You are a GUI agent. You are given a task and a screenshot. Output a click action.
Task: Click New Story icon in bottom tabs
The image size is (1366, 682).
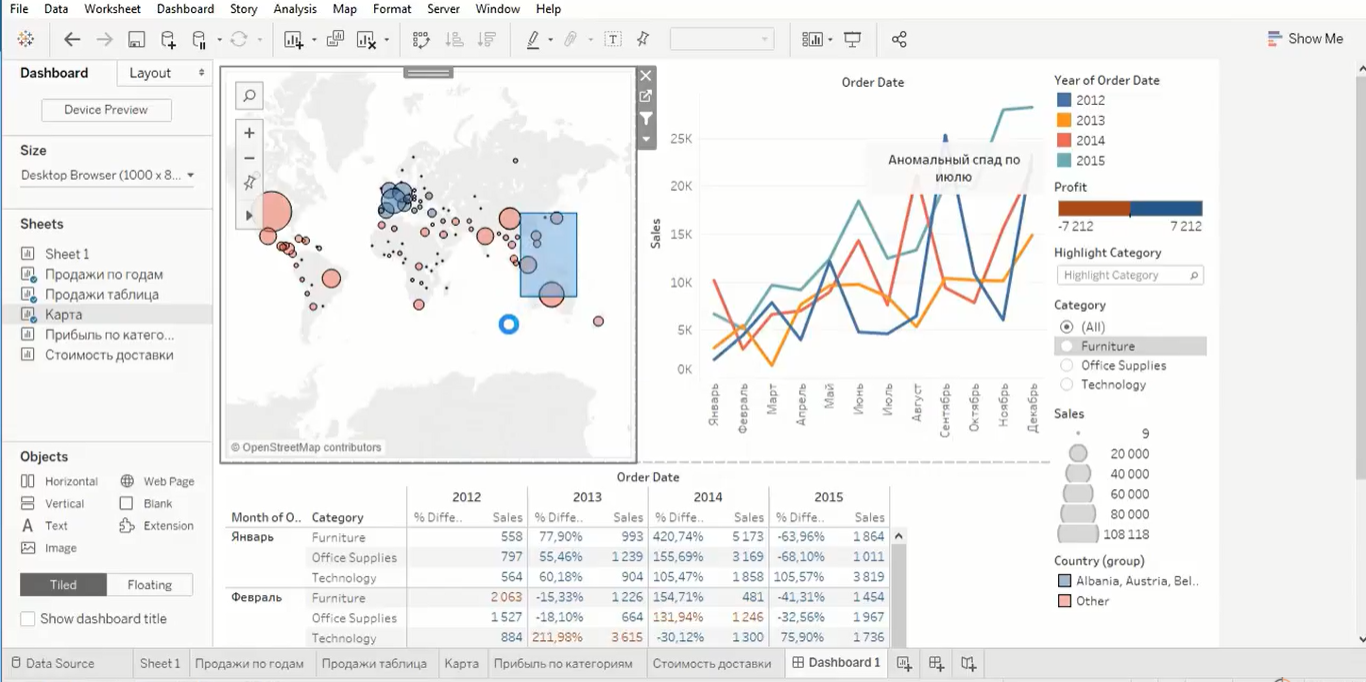968,663
